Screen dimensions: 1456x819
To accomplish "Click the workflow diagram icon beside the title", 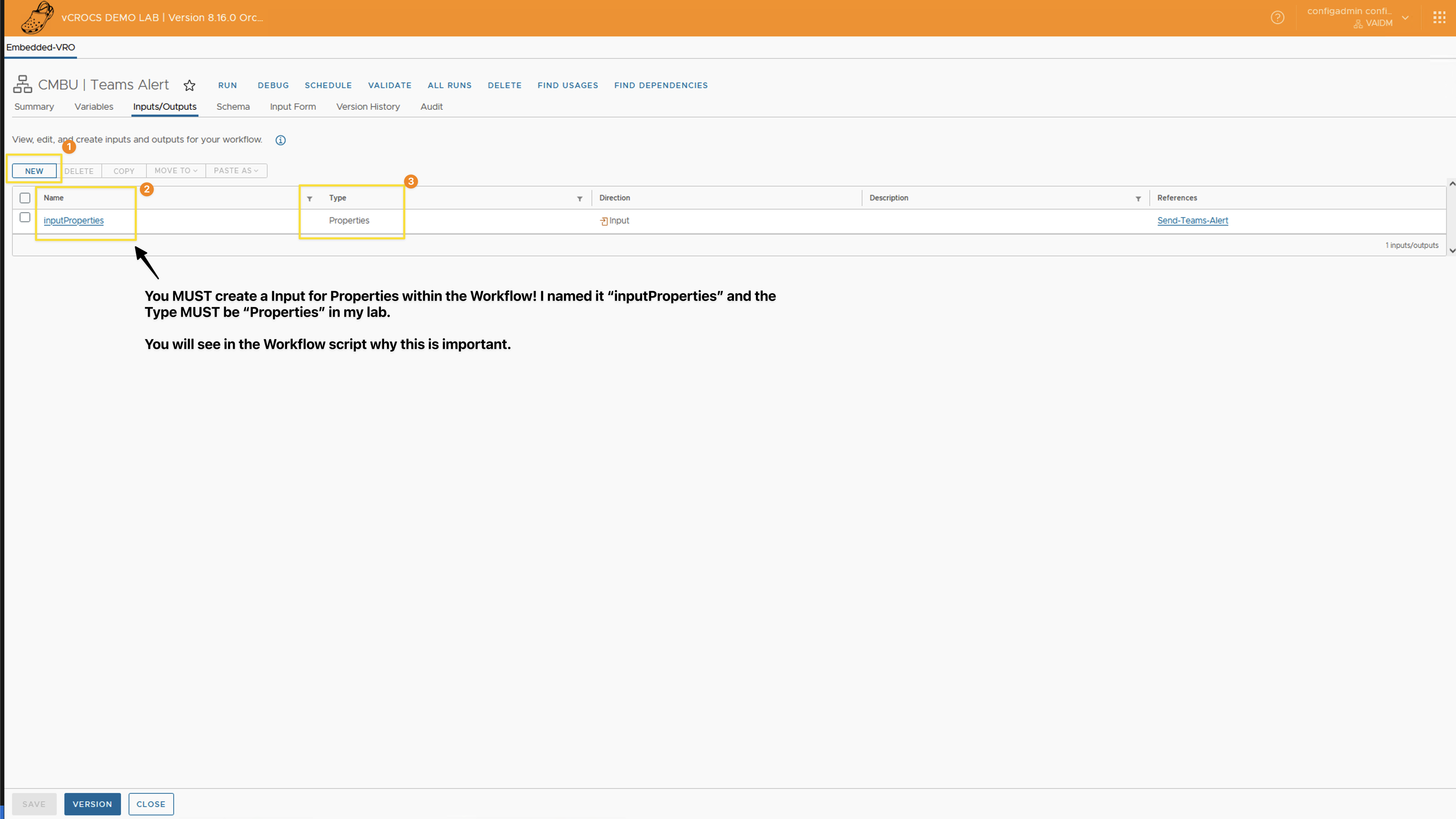I will pos(23,84).
